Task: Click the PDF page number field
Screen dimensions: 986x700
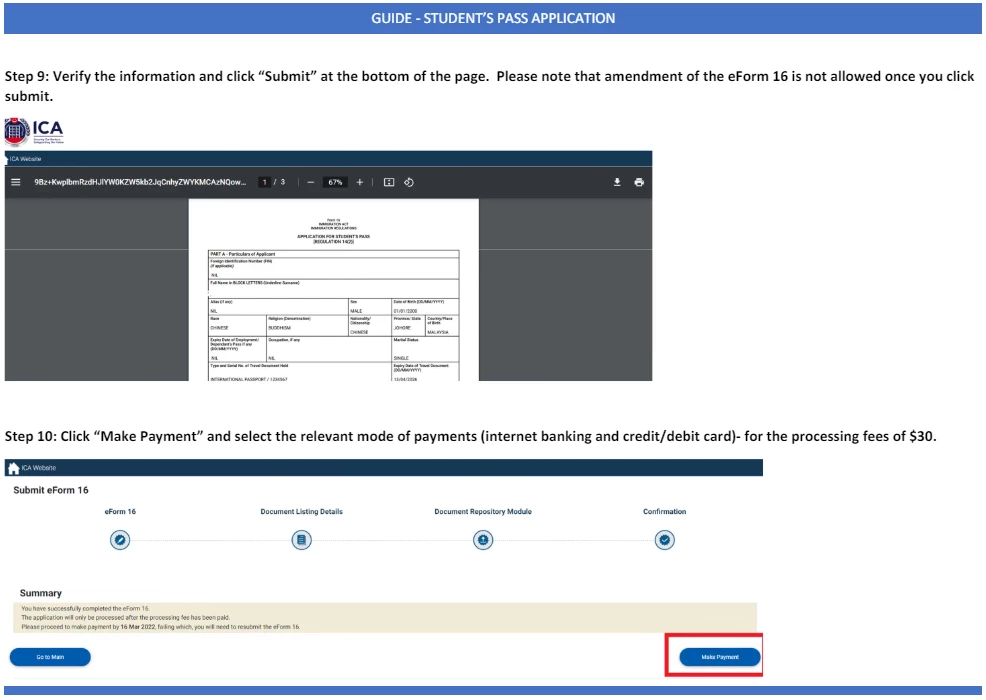Action: click(x=265, y=182)
